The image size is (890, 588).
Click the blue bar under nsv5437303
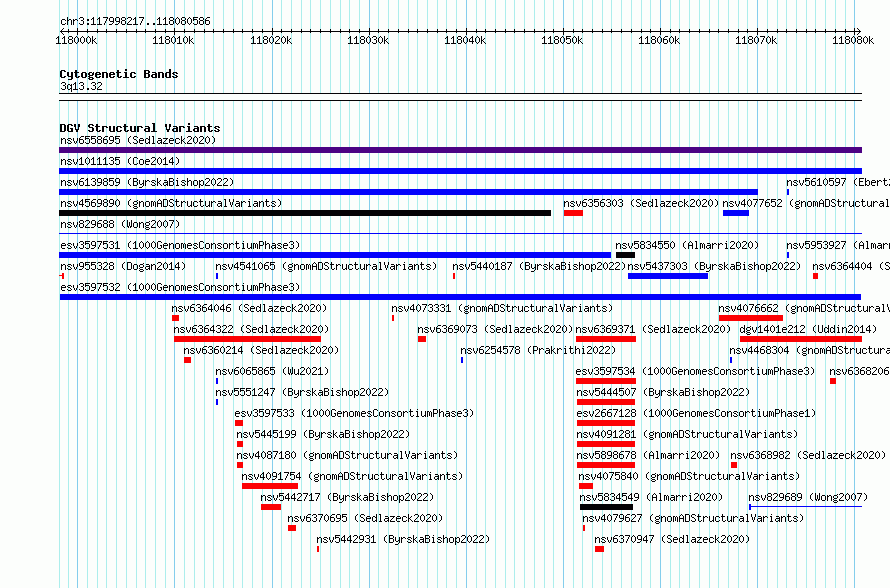point(668,276)
